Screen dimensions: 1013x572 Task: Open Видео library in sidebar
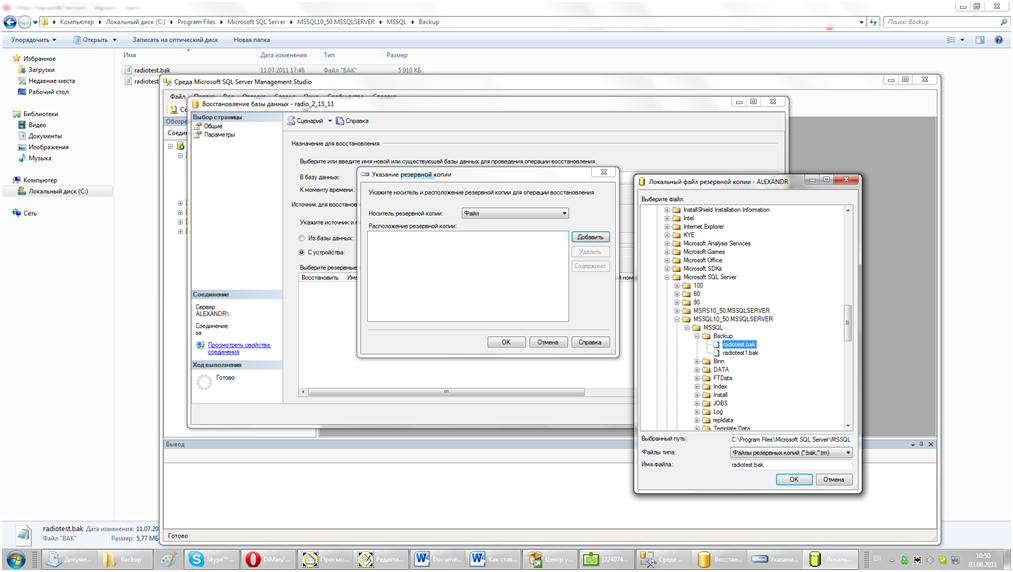[x=37, y=125]
